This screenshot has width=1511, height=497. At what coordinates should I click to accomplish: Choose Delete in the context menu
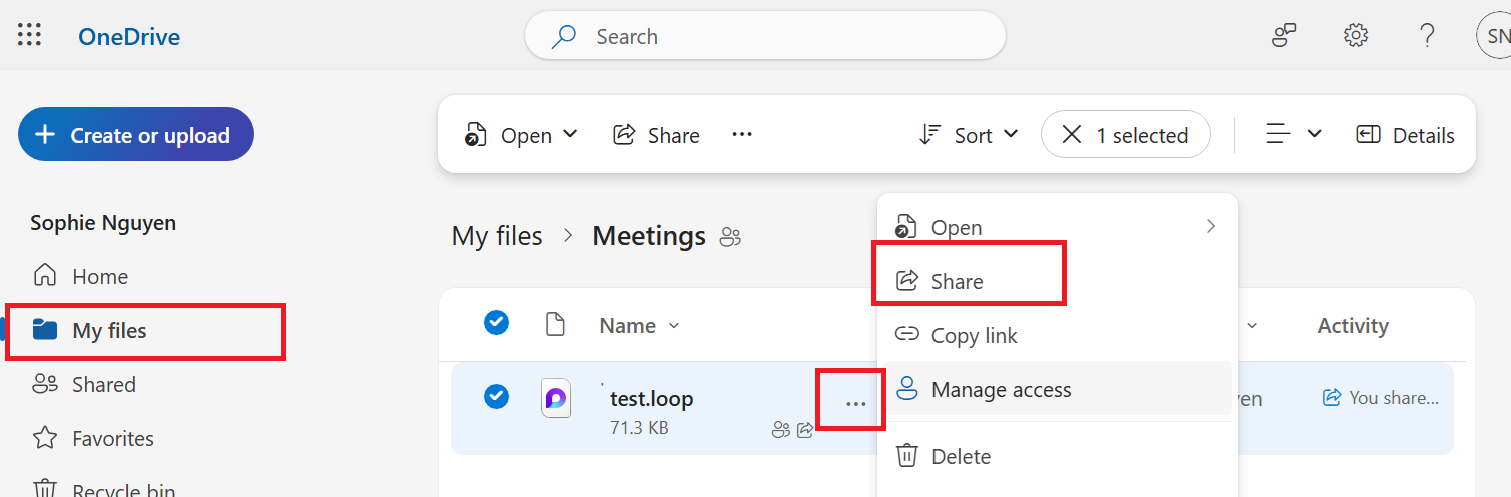(x=1058, y=456)
